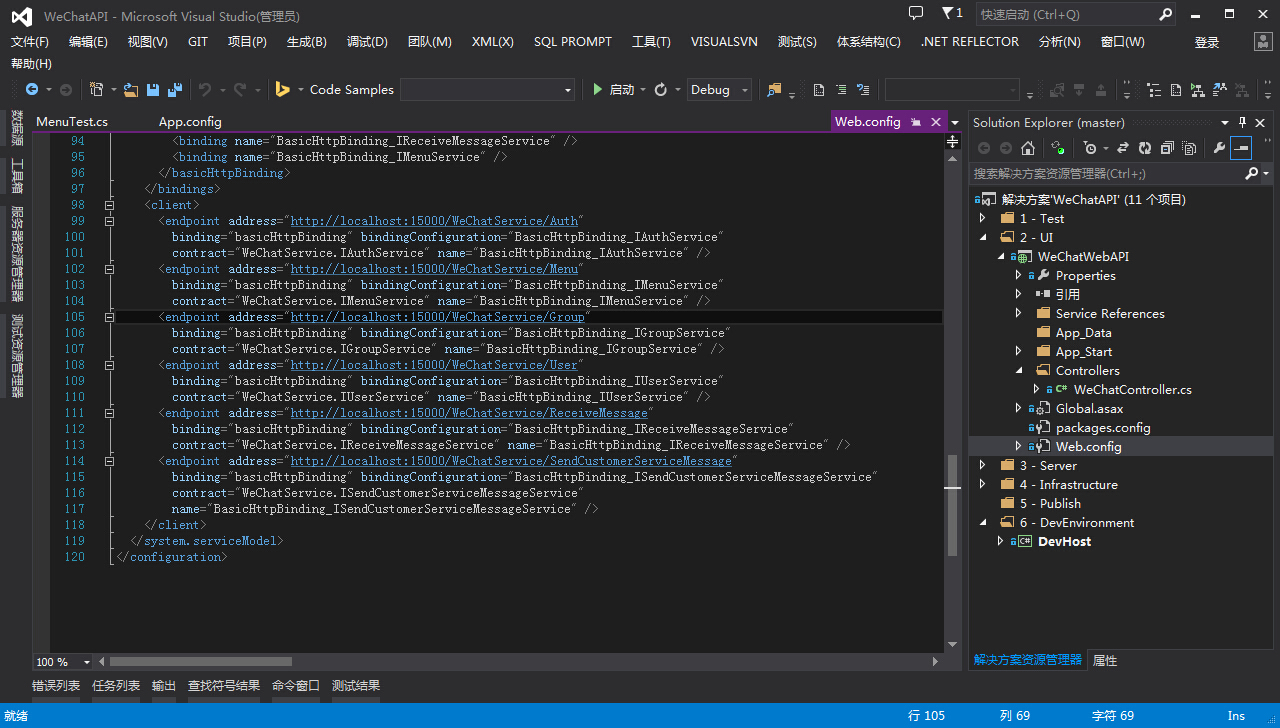Open the Debug configuration dropdown
Viewport: 1280px width, 728px height.
point(746,90)
